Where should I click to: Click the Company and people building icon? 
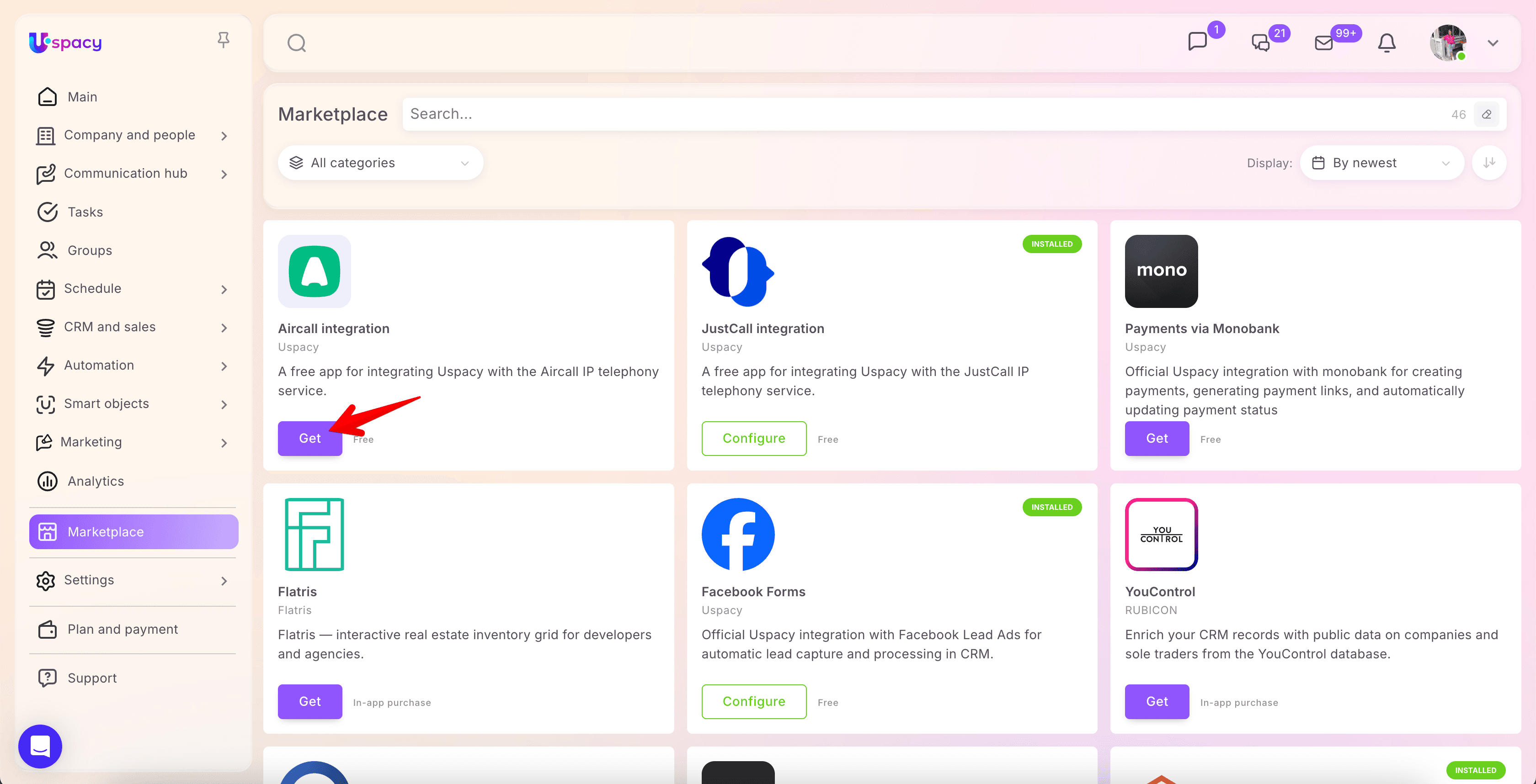tap(46, 136)
